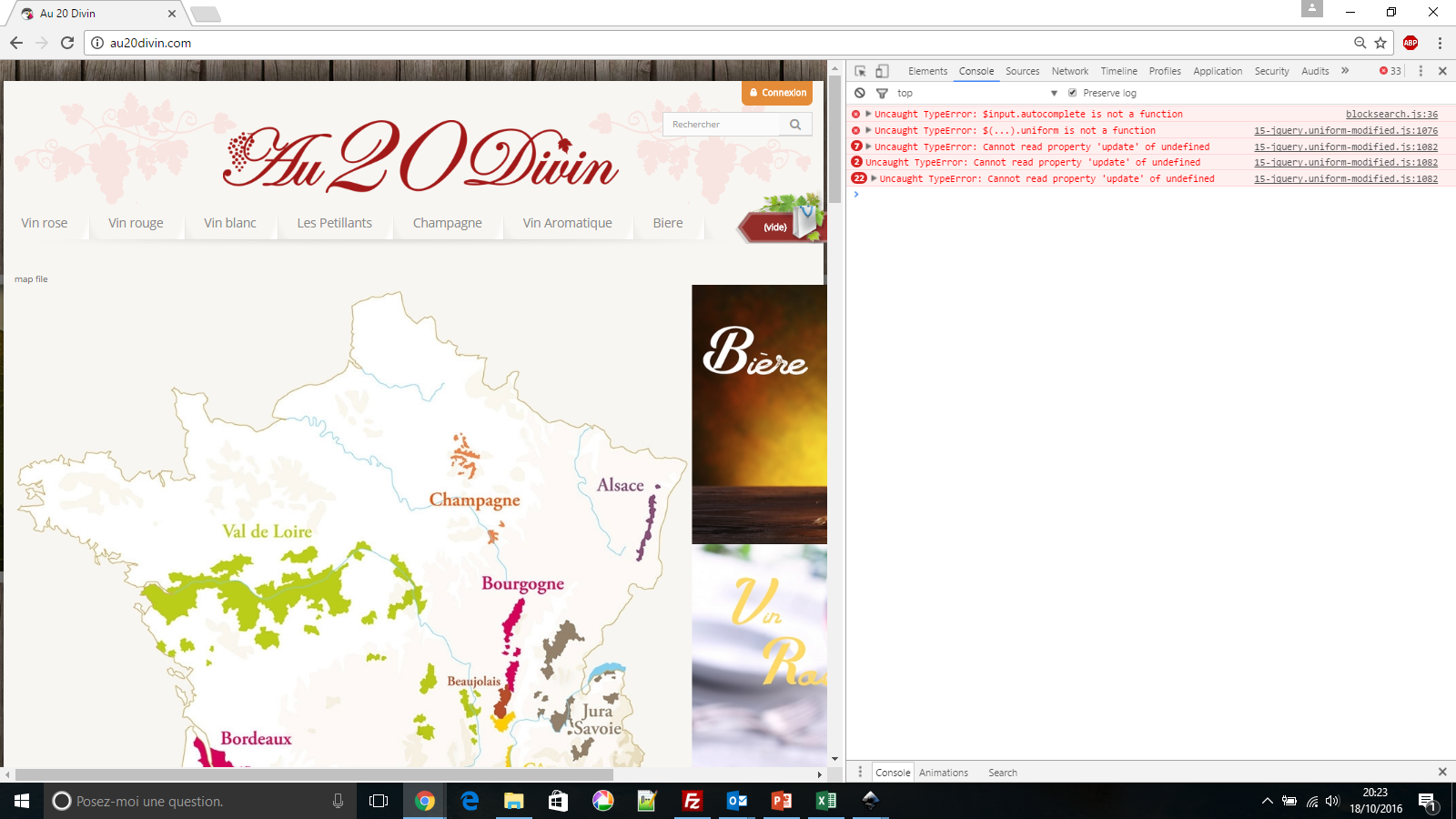Open PowerPoint from the taskbar
1456x819 pixels.
pyautogui.click(x=782, y=801)
